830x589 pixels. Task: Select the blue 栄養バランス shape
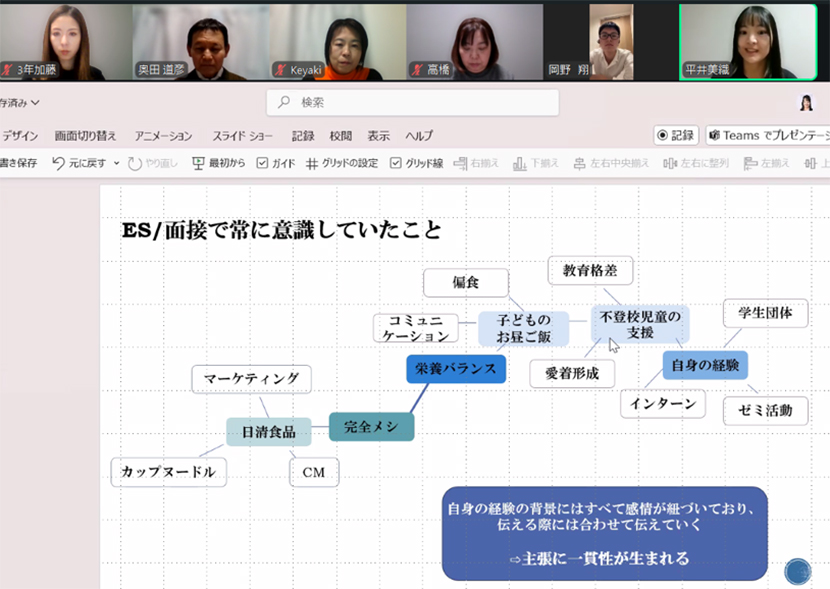tap(455, 368)
